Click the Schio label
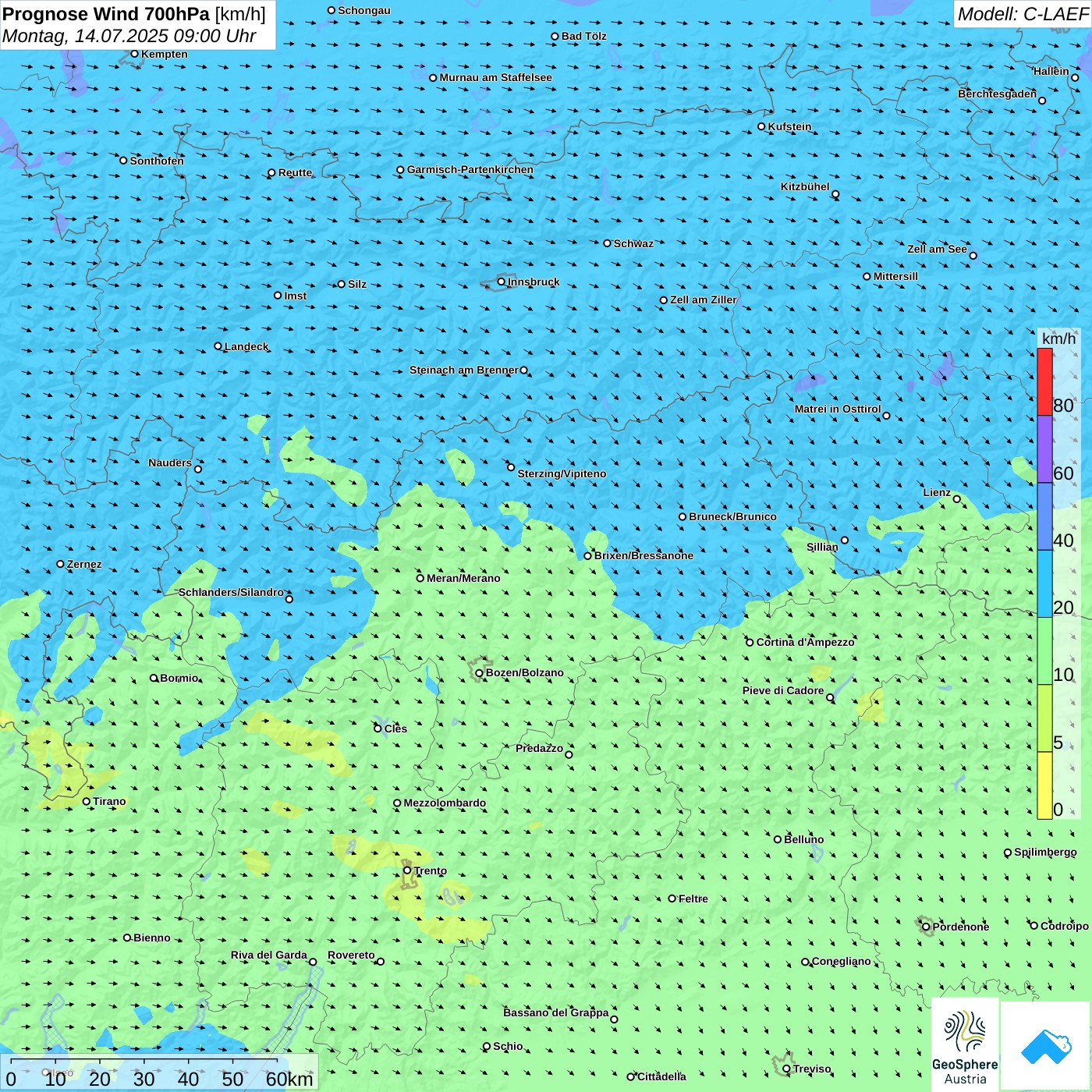Image resolution: width=1092 pixels, height=1092 pixels. coord(508,1046)
